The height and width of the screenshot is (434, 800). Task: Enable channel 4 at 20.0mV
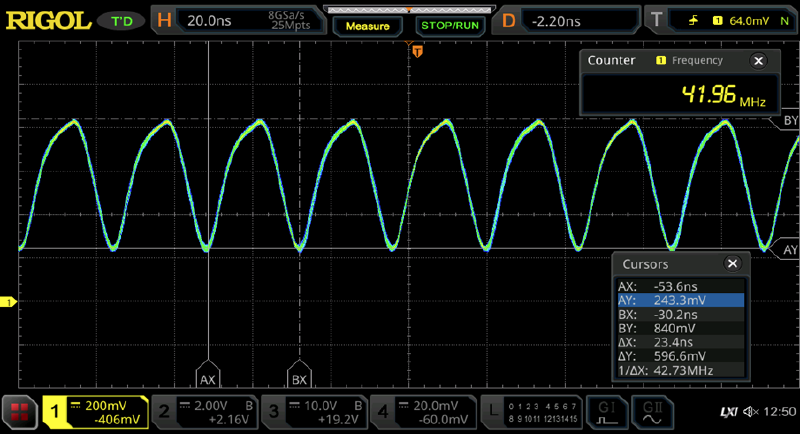(422, 410)
